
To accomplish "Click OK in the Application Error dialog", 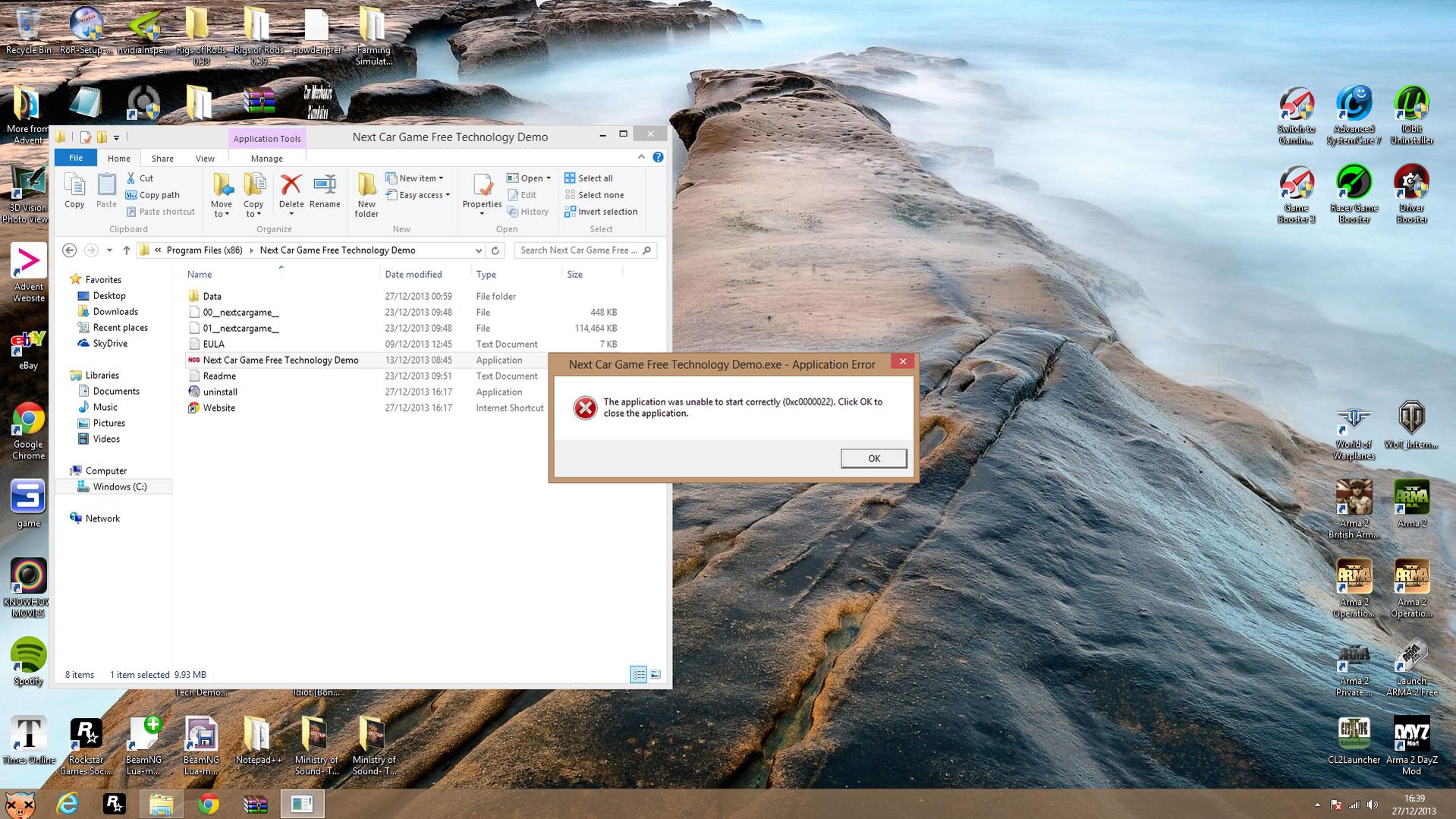I will 873,458.
